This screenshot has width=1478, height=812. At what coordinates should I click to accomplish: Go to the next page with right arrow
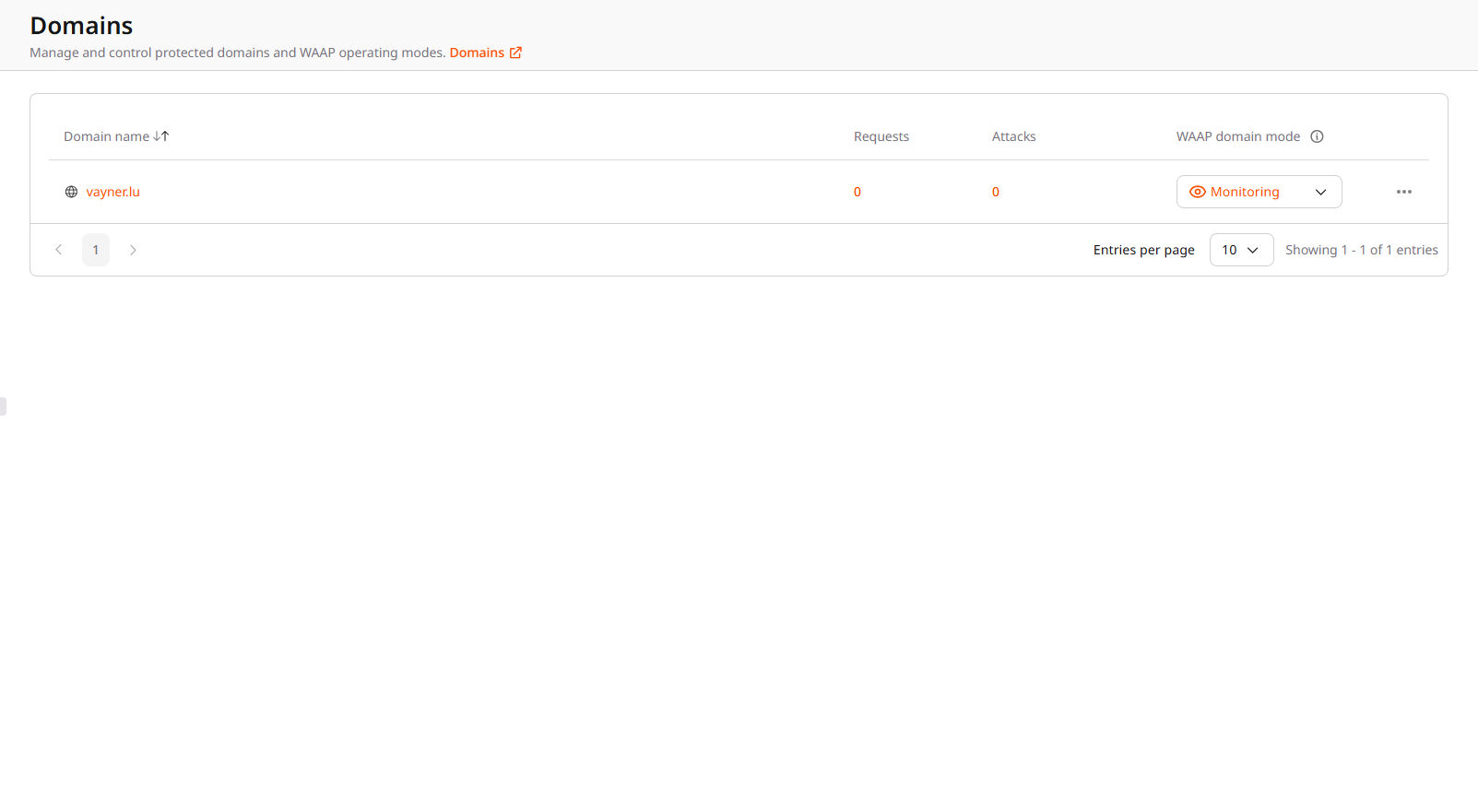coord(133,250)
